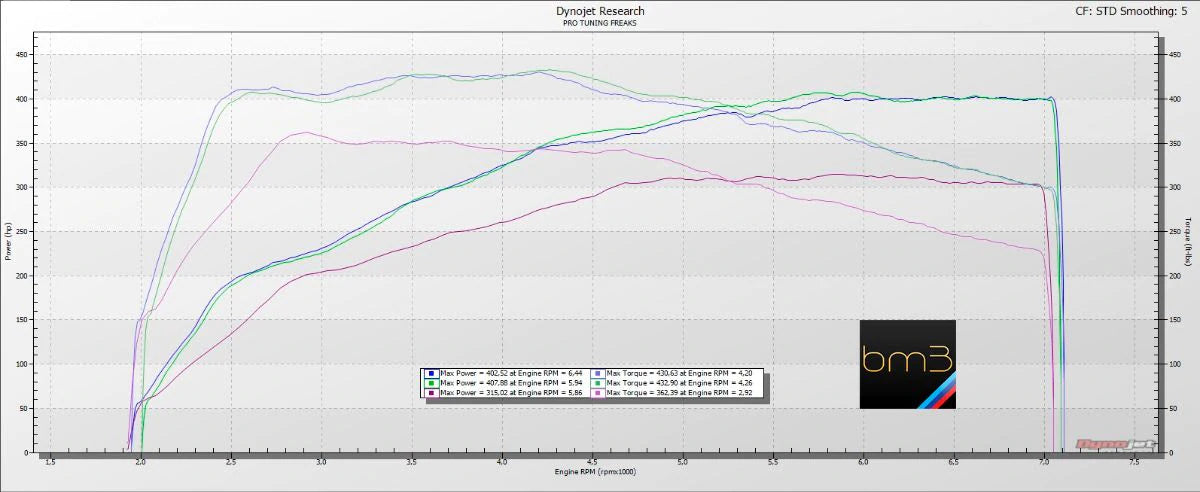Click the 400 tick on left power axis
This screenshot has width=1200, height=492.
22,99
